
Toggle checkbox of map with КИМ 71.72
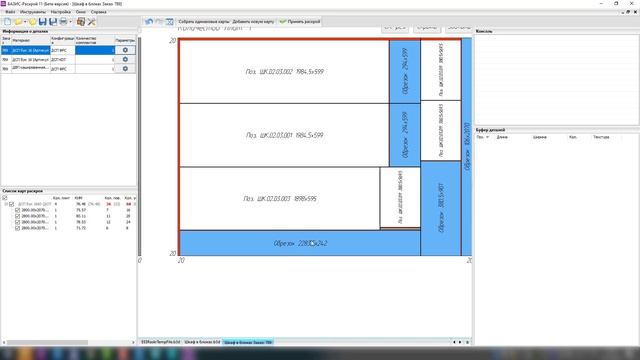[x=18, y=228]
